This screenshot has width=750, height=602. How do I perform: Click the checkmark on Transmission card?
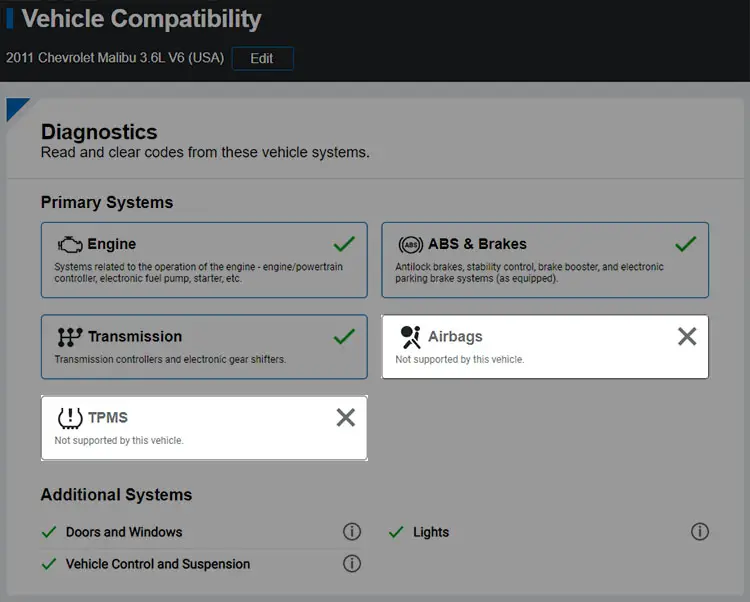[344, 337]
